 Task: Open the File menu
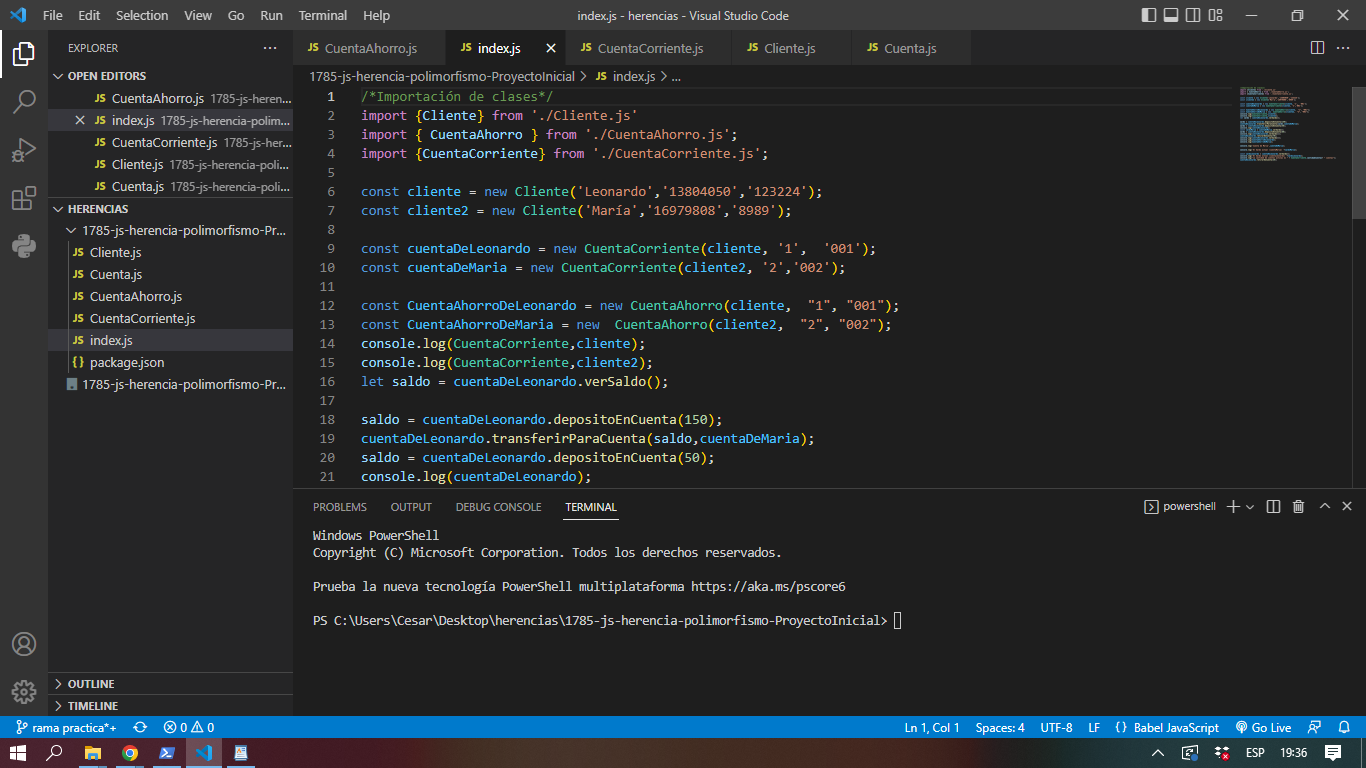52,15
